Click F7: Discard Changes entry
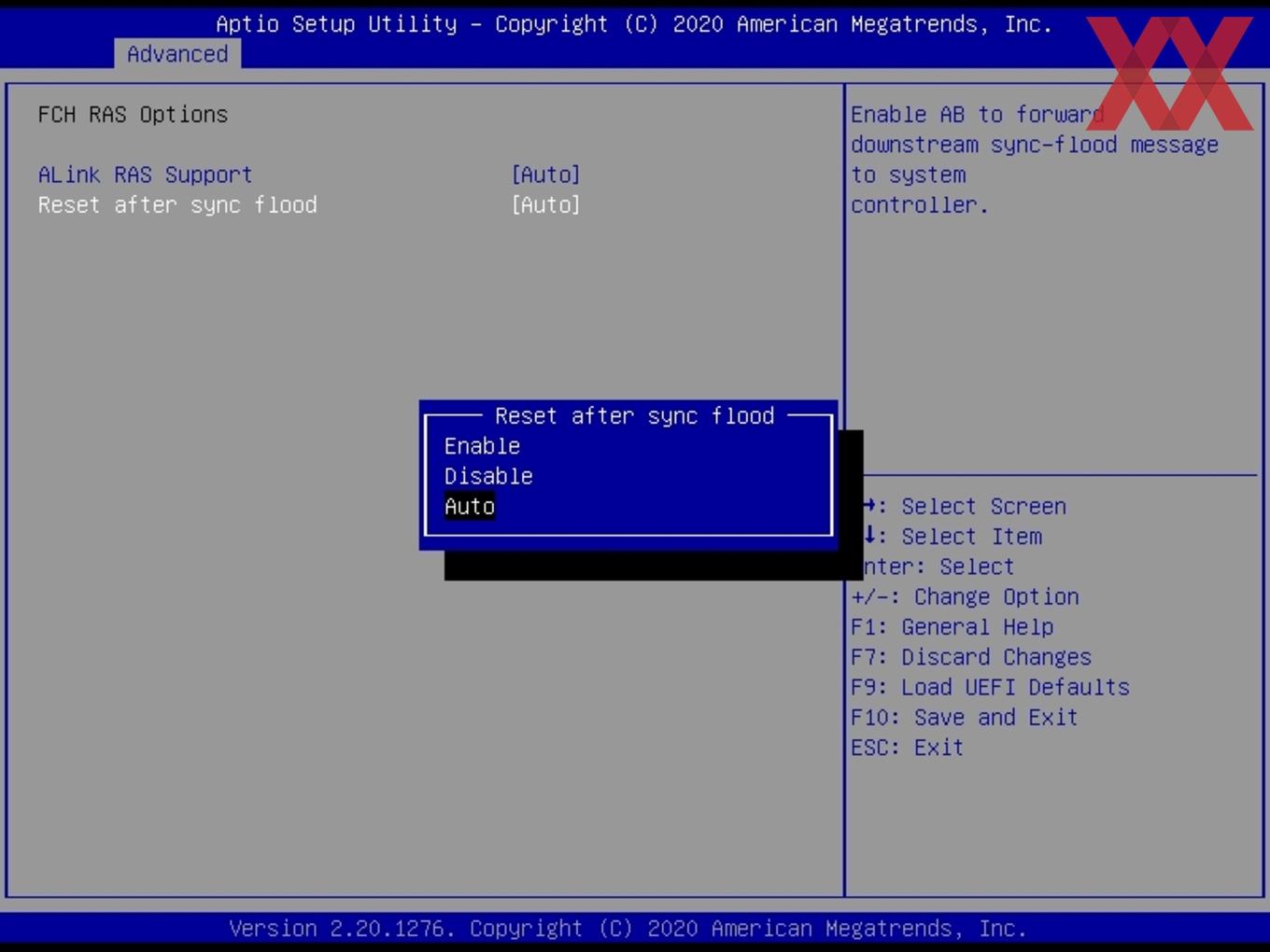1270x952 pixels. [970, 656]
